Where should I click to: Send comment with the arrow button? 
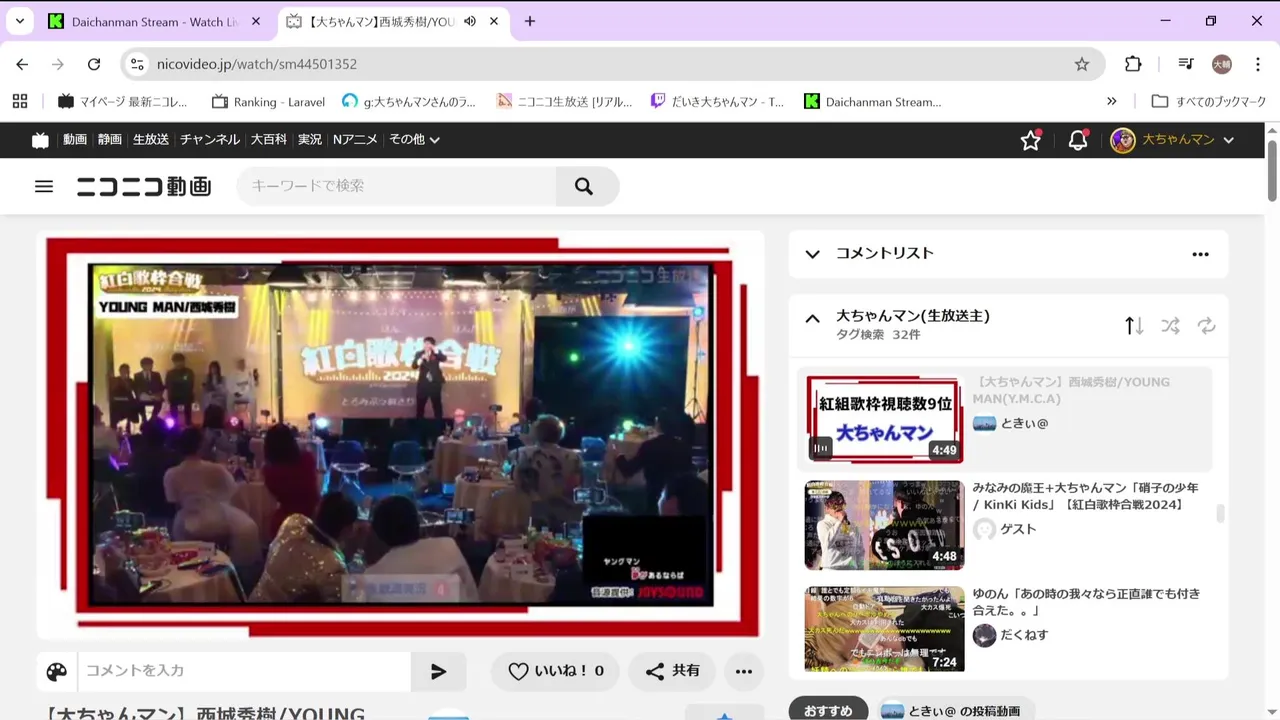[438, 672]
